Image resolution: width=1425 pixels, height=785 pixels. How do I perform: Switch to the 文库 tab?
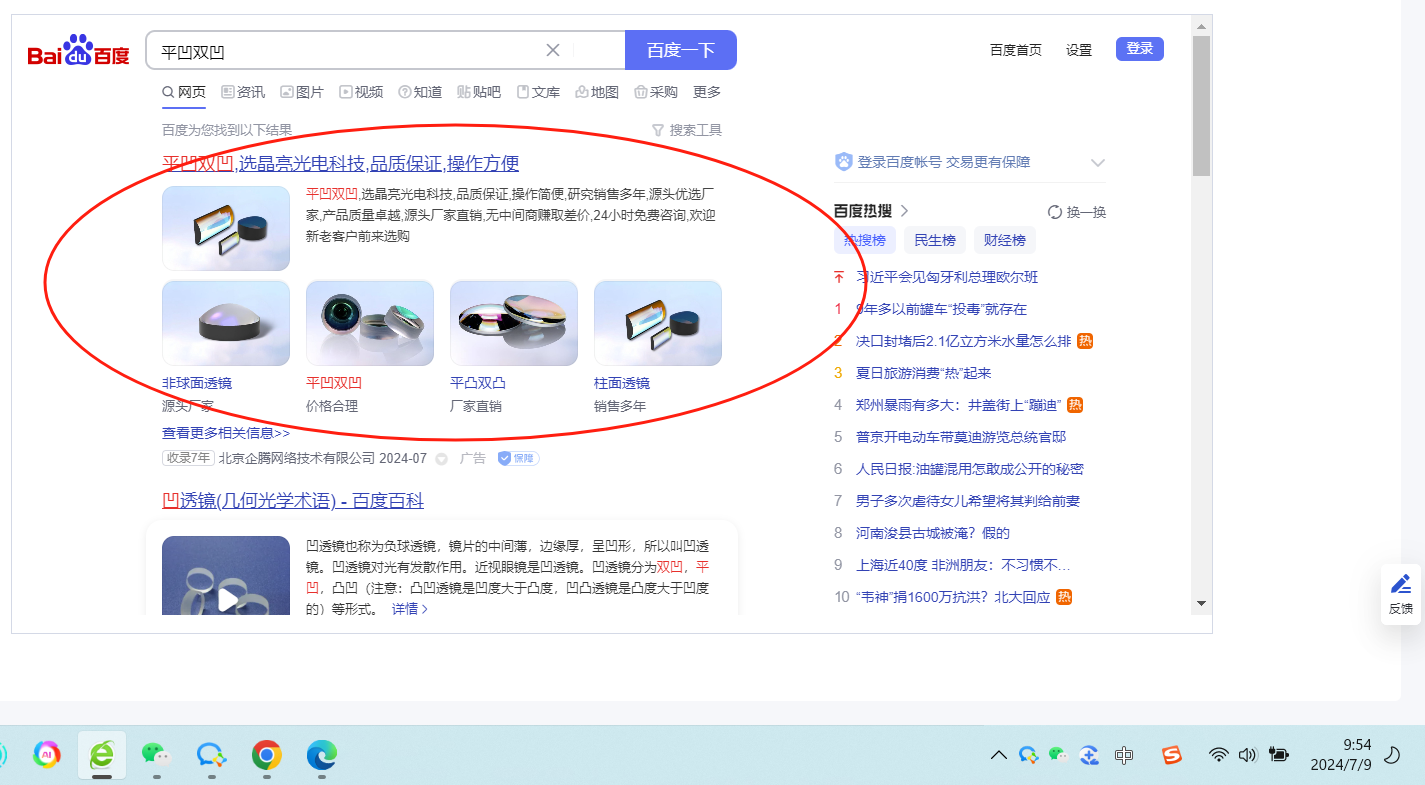coord(538,92)
